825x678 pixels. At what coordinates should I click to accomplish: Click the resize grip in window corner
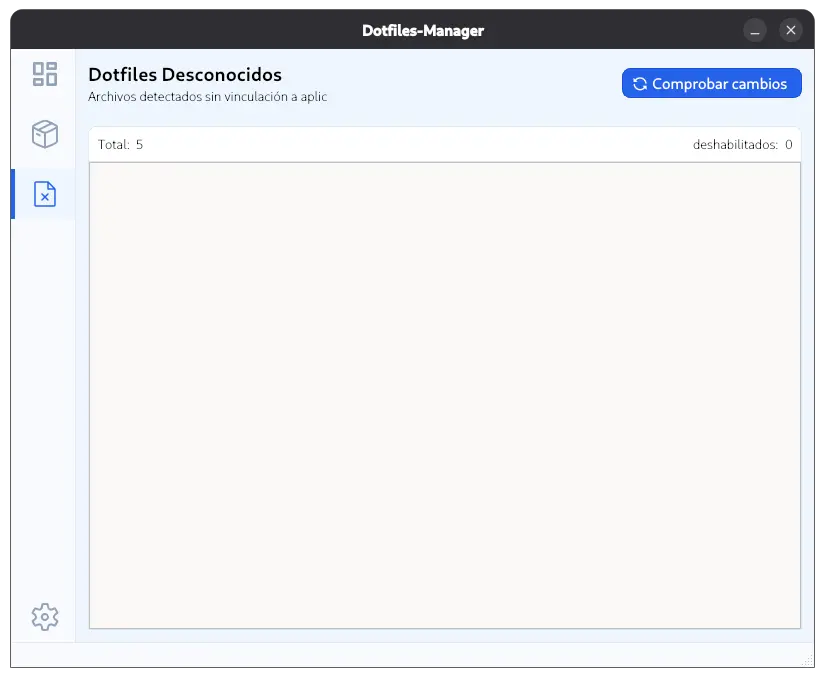click(x=808, y=661)
